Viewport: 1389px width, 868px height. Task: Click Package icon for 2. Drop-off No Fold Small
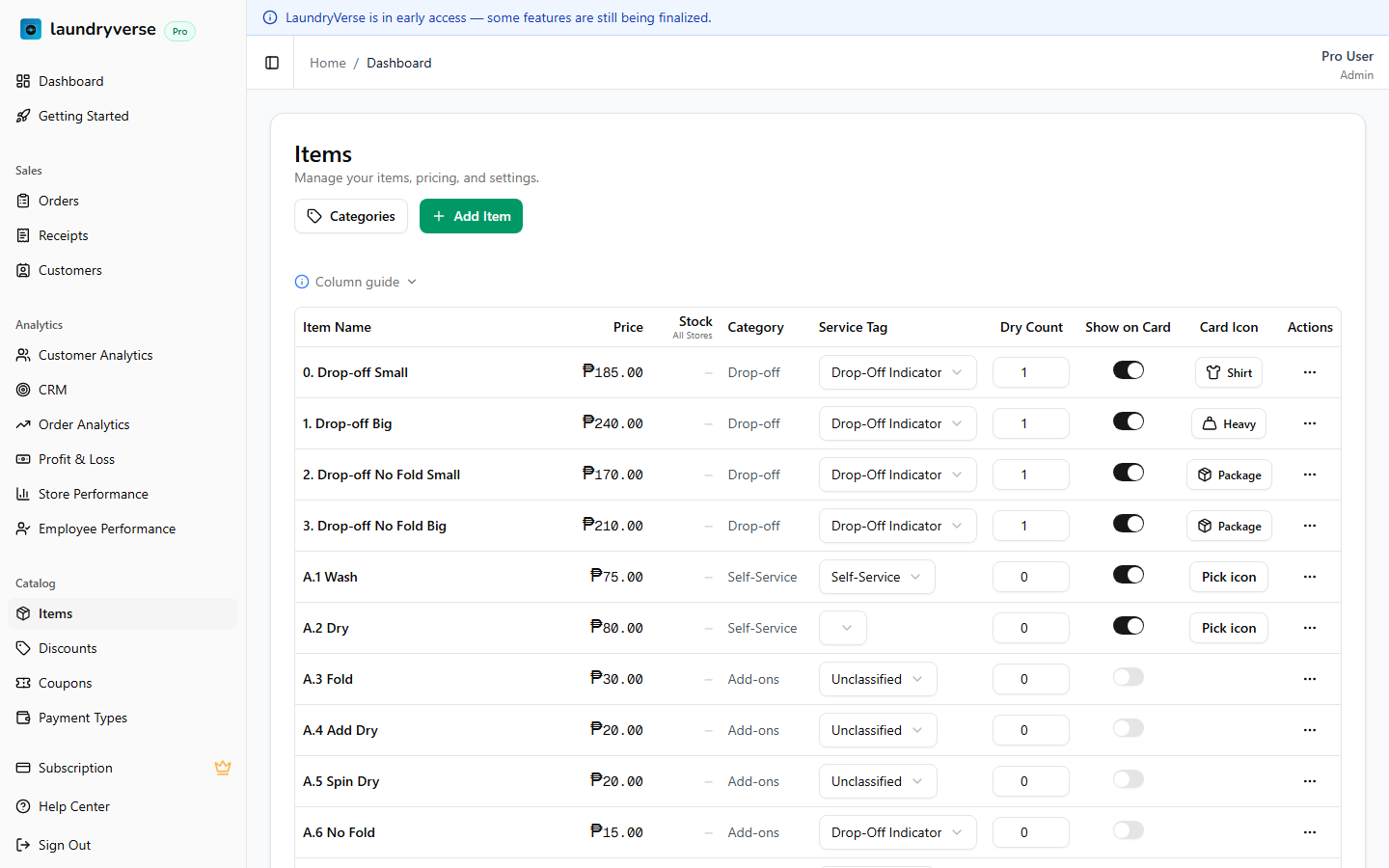click(x=1228, y=475)
